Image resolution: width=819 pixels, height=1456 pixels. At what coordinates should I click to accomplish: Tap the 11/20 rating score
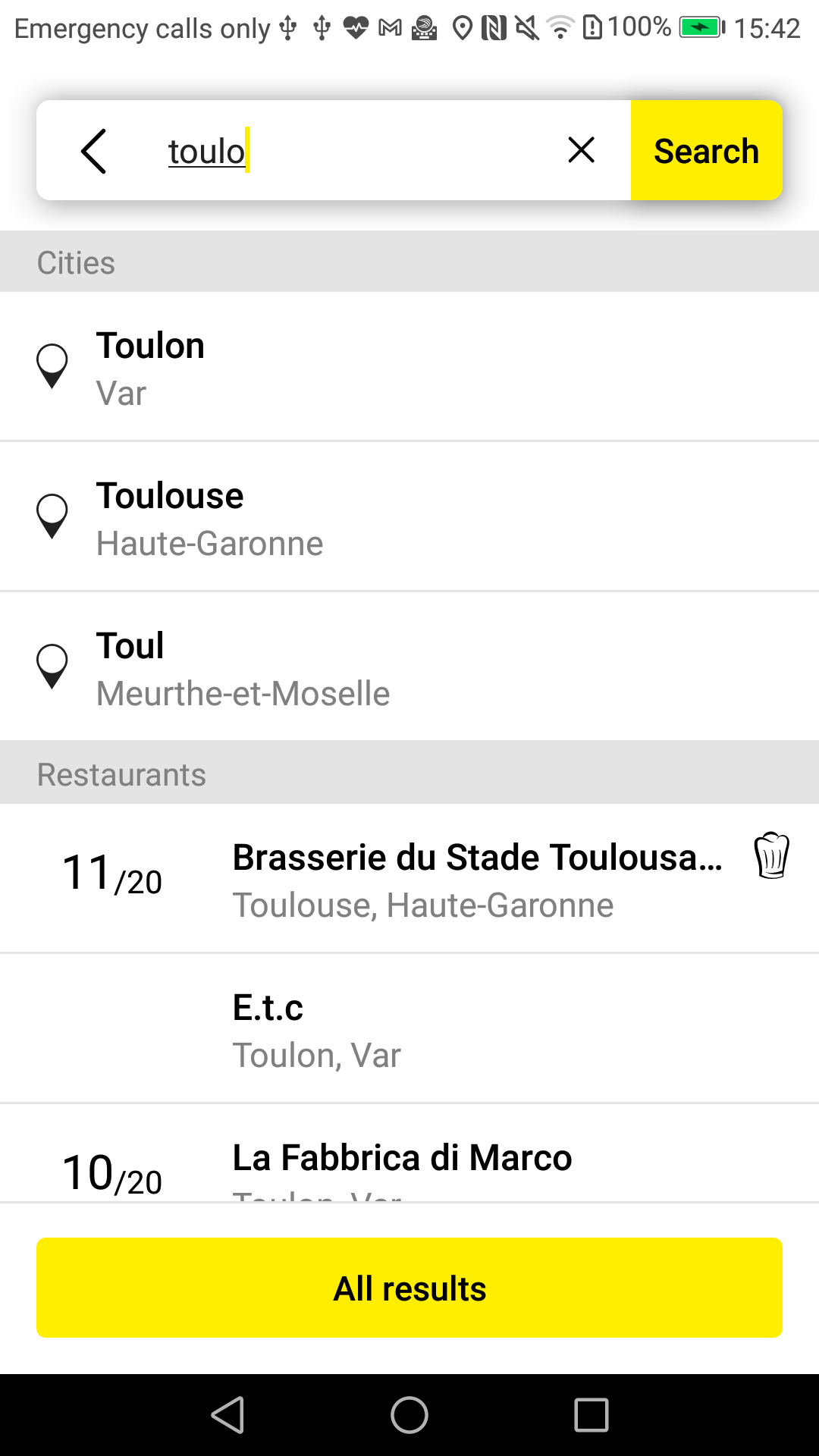click(112, 874)
